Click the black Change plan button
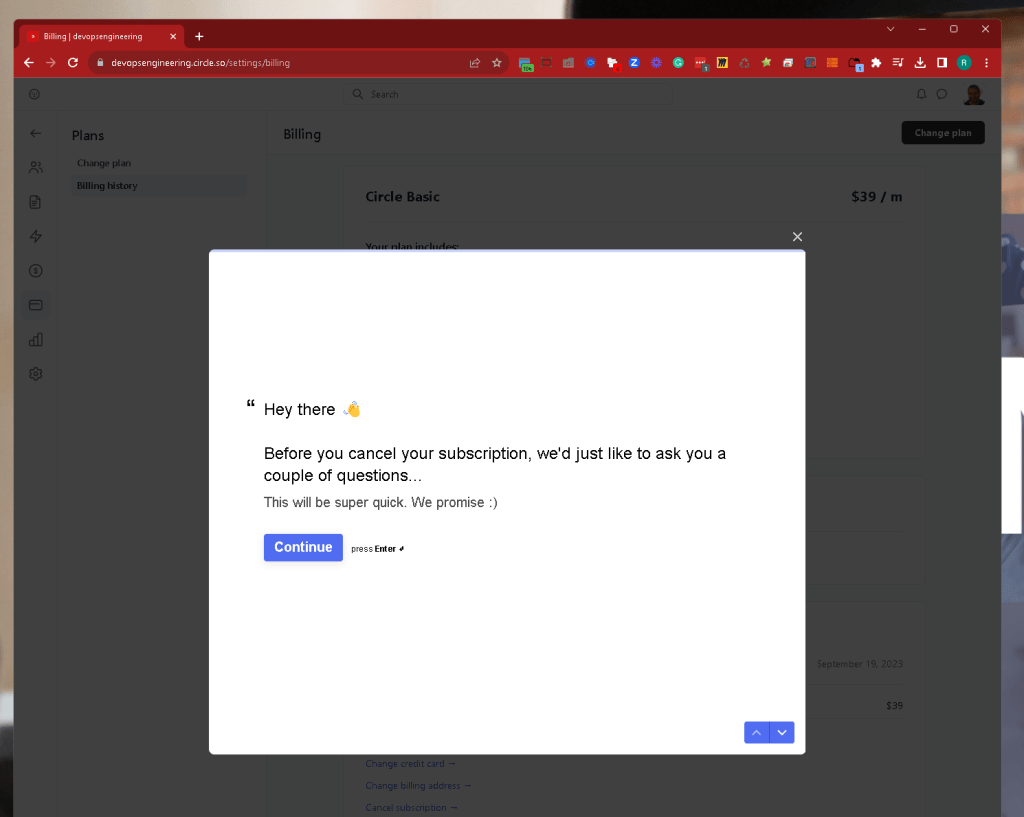Image resolution: width=1024 pixels, height=817 pixels. [x=943, y=133]
